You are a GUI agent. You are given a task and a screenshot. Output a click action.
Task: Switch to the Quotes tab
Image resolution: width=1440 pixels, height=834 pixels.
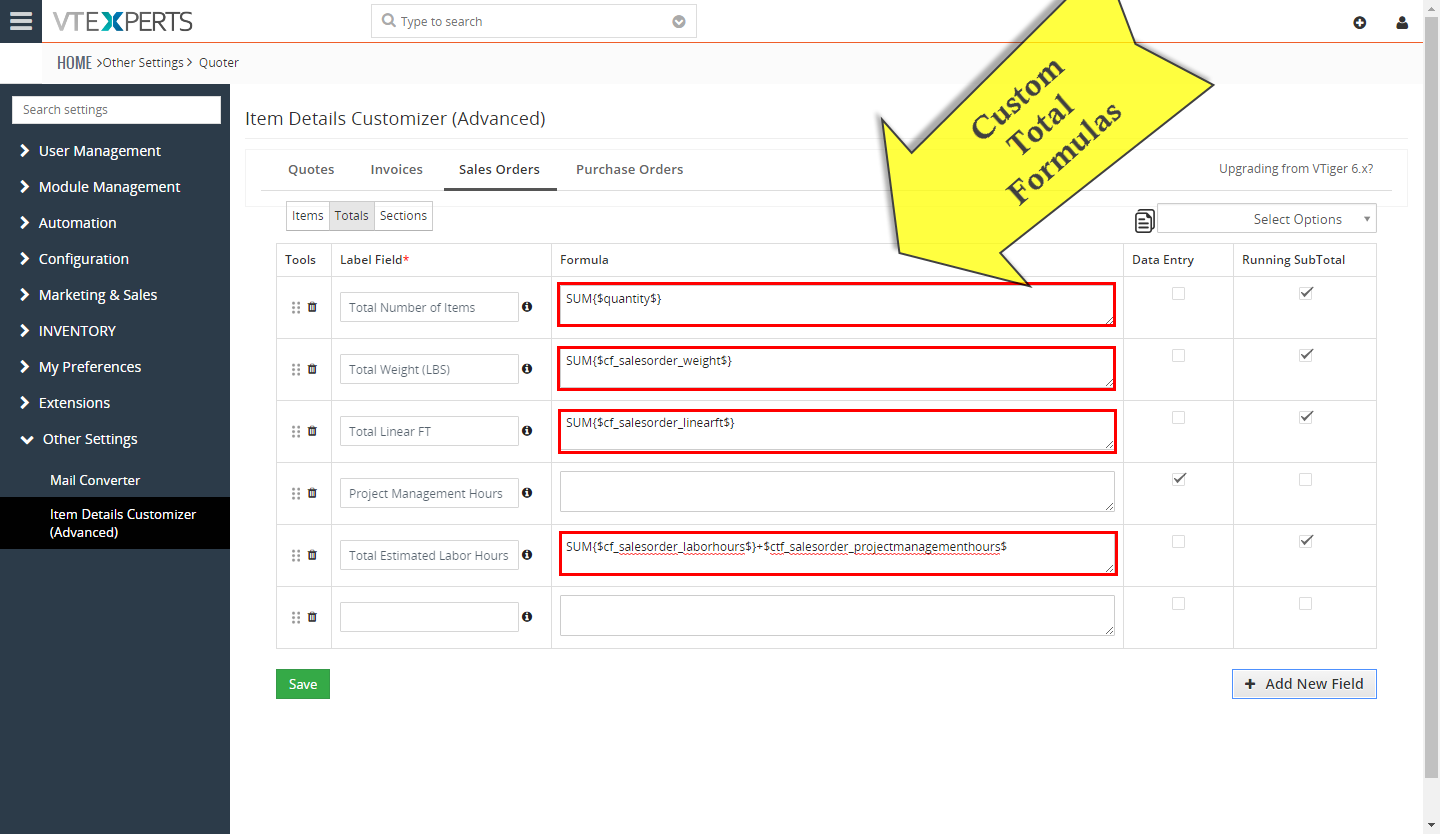click(311, 169)
